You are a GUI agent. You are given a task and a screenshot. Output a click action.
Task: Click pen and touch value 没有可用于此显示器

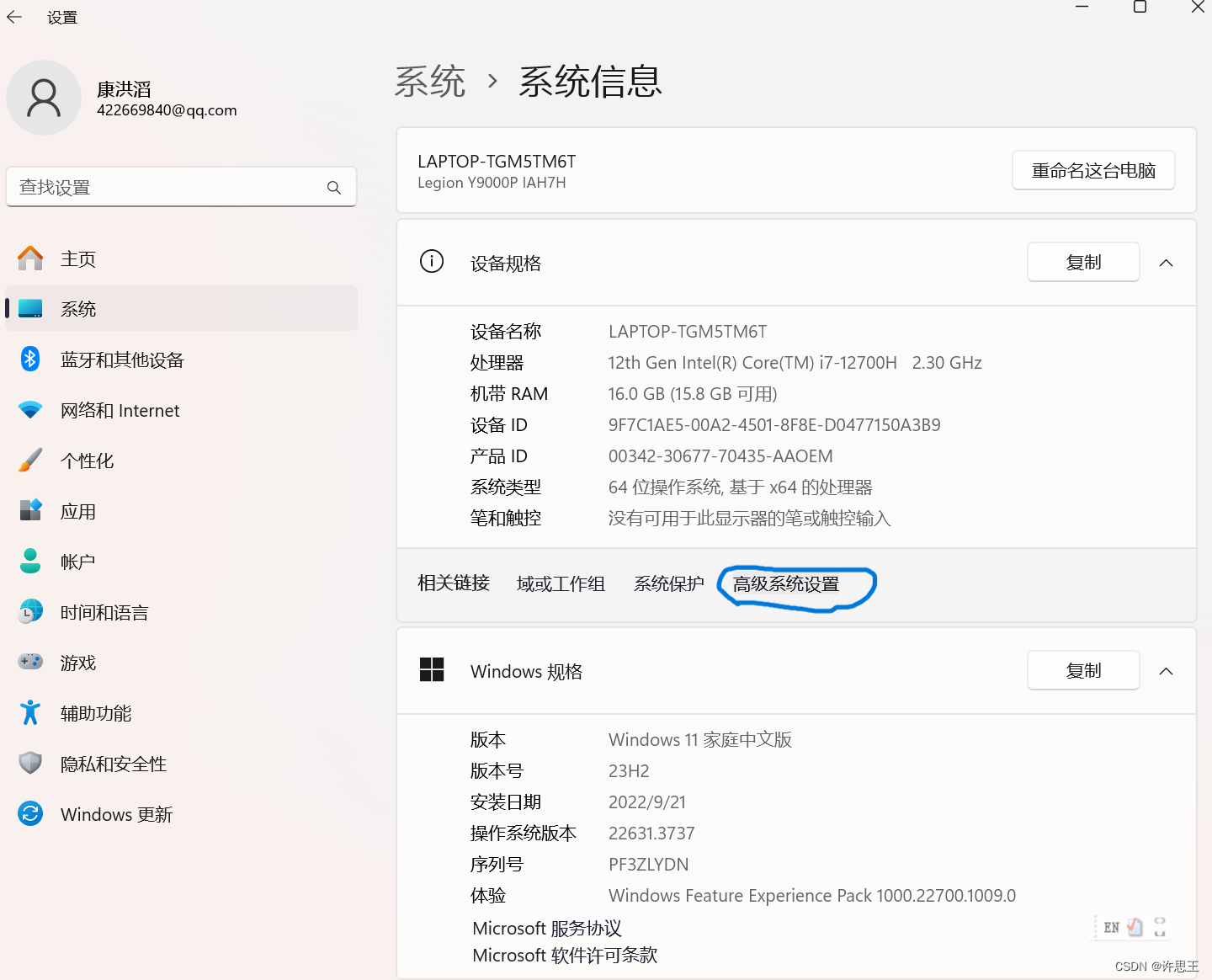click(x=749, y=519)
